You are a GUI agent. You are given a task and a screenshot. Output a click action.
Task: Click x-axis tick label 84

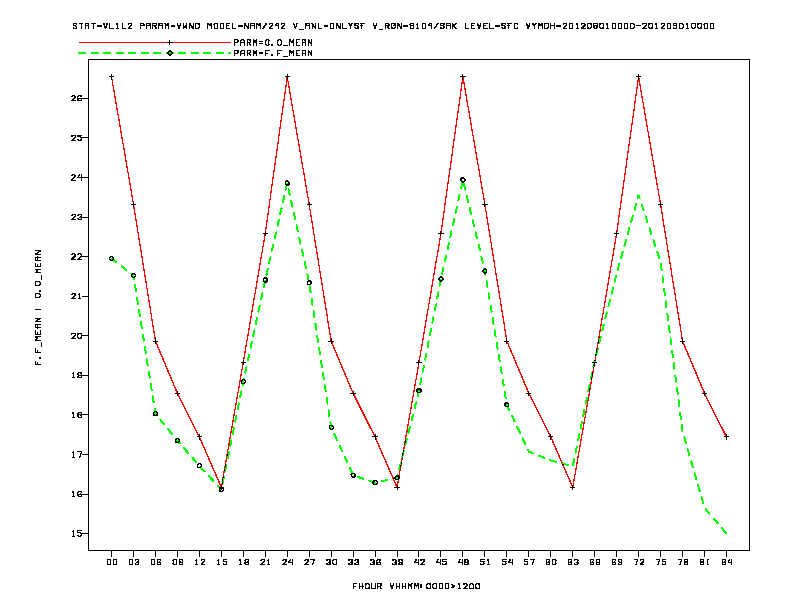(x=726, y=562)
